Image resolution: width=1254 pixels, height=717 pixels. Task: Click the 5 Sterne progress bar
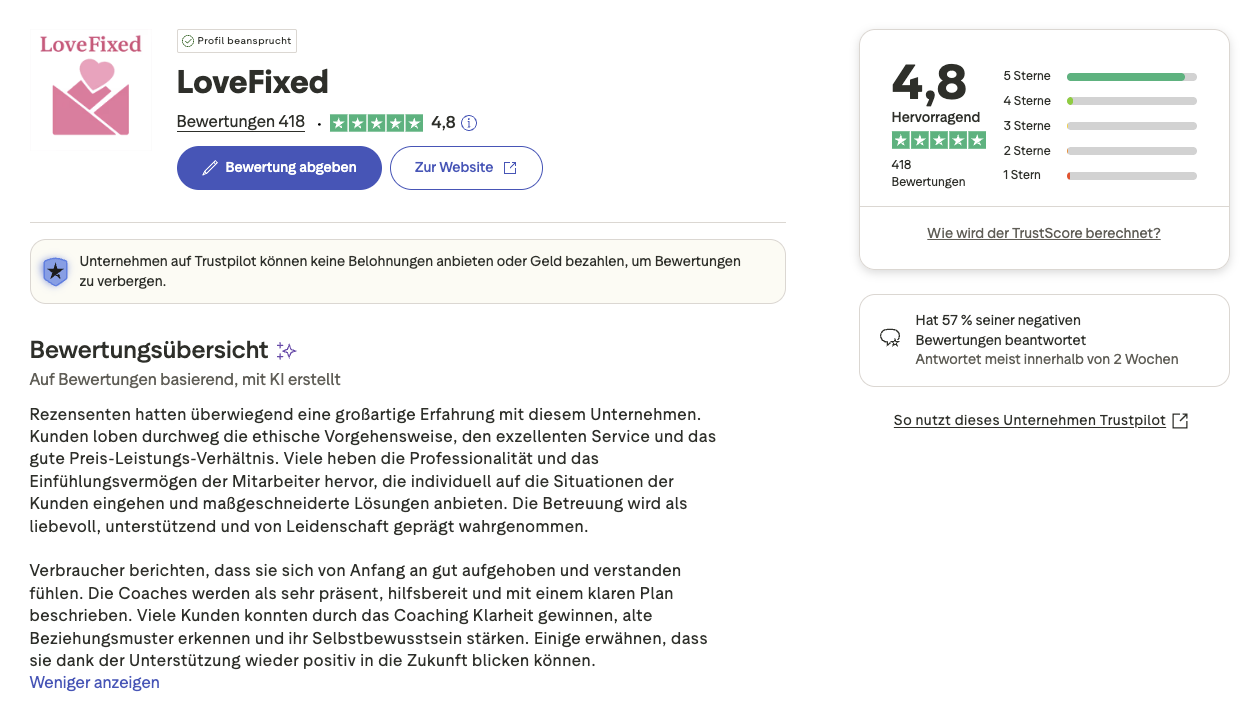point(1131,76)
